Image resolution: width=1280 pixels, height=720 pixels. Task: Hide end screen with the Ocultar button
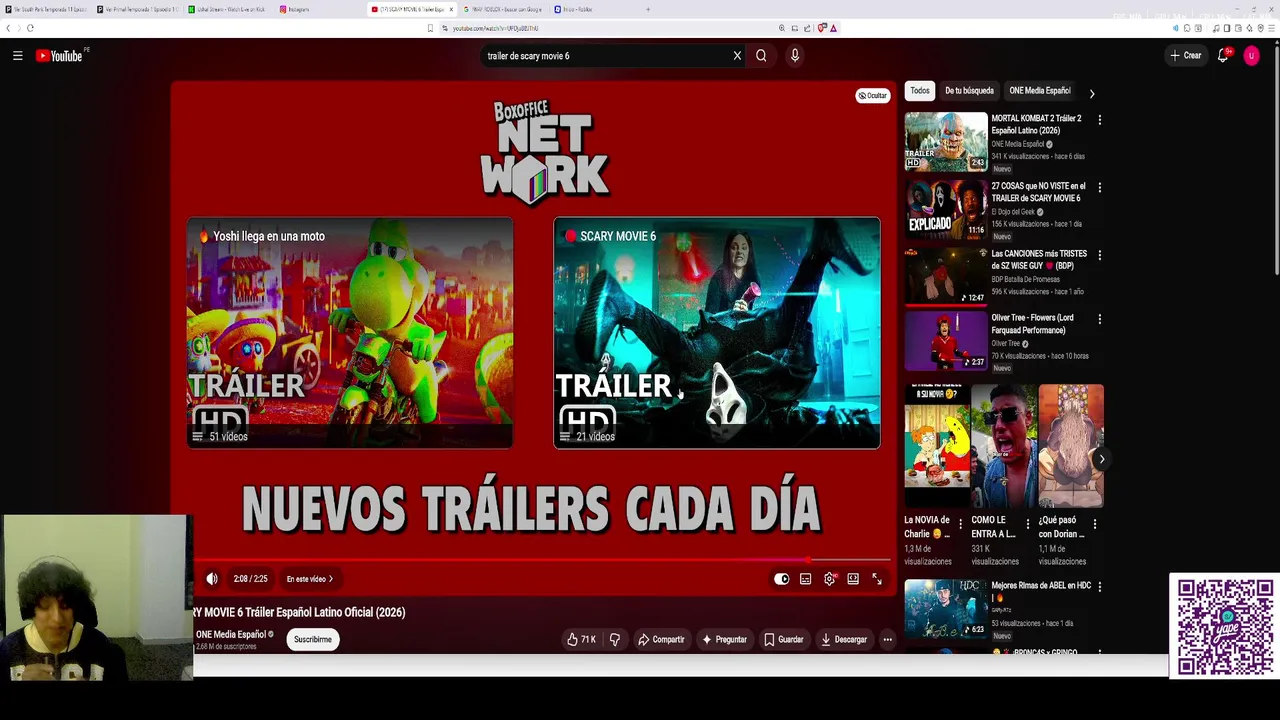pyautogui.click(x=872, y=95)
